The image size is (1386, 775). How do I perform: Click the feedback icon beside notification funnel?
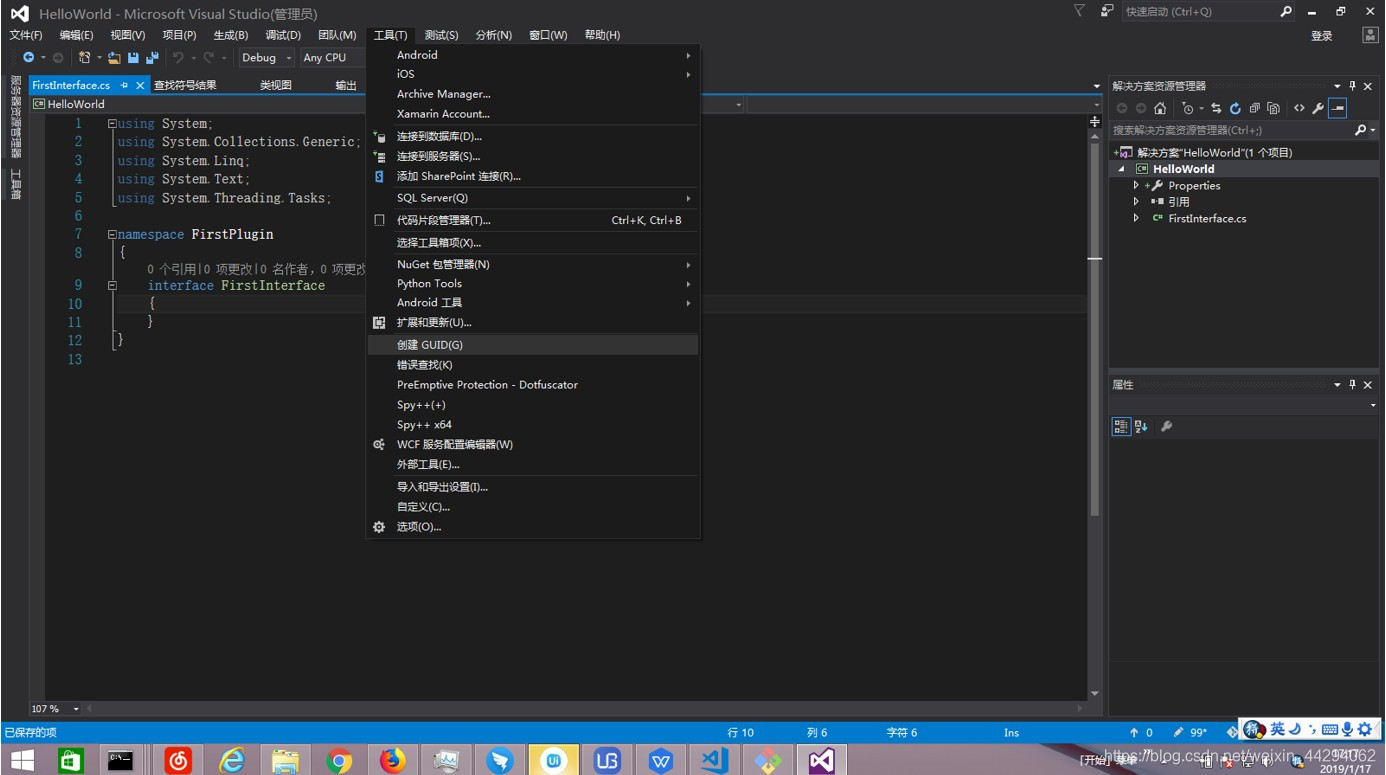pyautogui.click(x=1107, y=11)
